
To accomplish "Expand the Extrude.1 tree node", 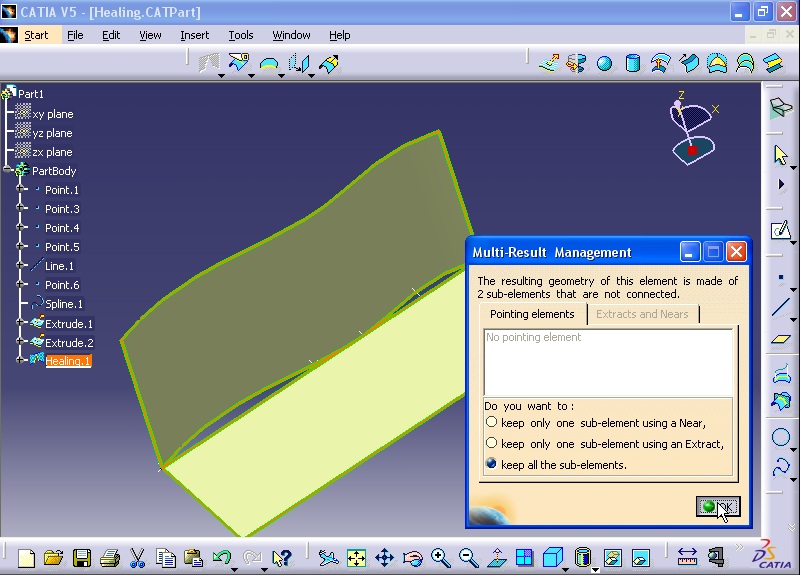I will click(20, 322).
